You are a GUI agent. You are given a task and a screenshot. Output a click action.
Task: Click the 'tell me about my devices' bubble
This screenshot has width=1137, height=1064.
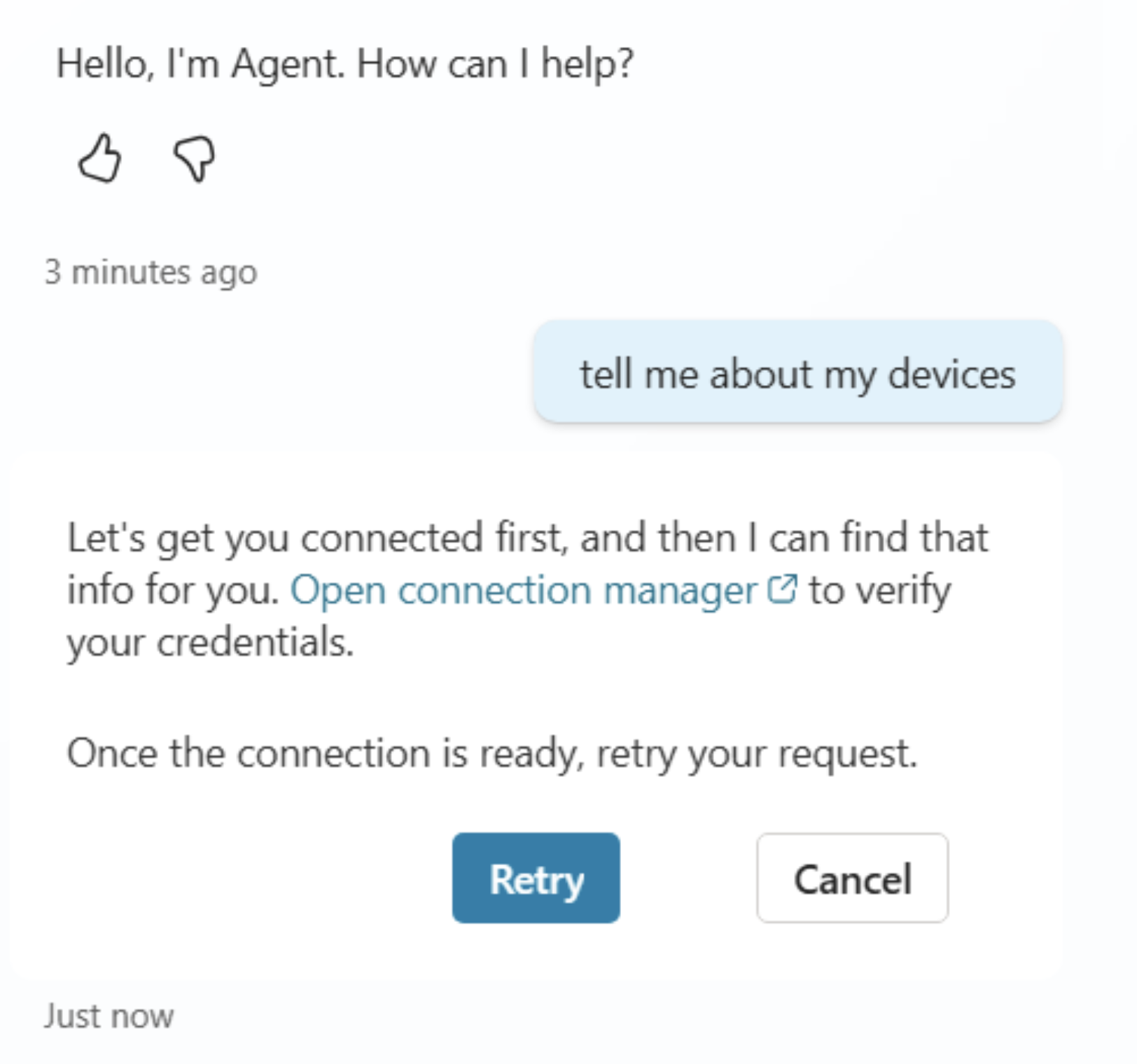(x=797, y=374)
